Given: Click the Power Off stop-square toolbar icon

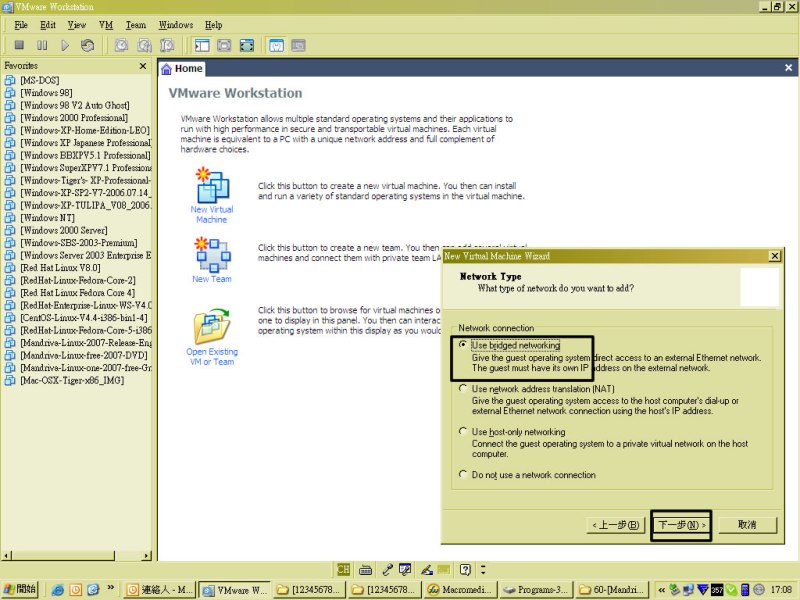Looking at the screenshot, I should point(19,45).
